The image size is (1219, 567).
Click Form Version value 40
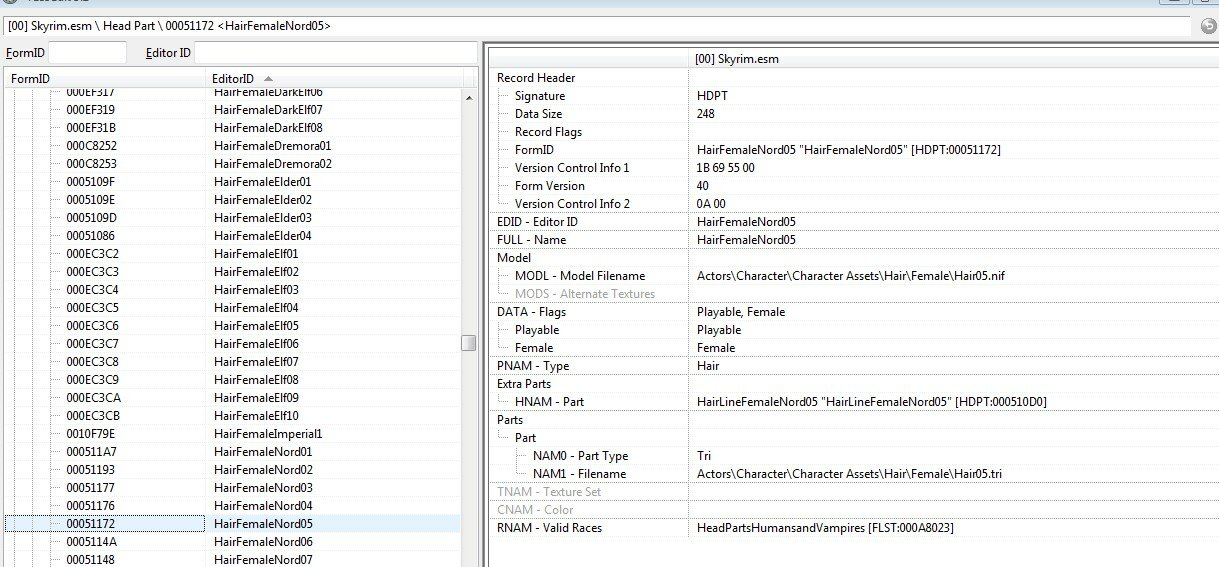[x=704, y=186]
